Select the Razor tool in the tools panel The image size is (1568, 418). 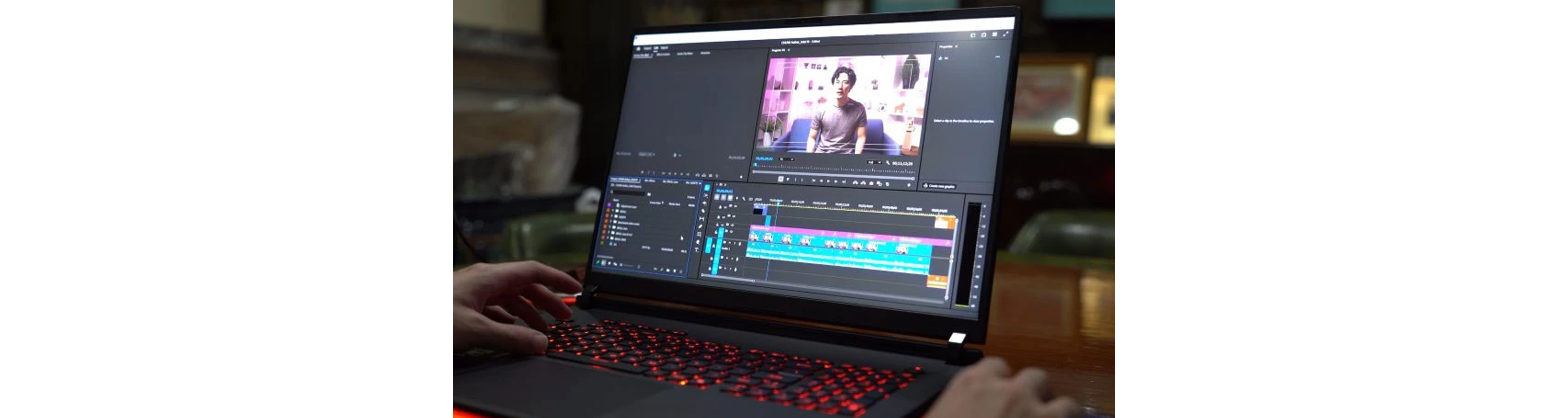(x=703, y=211)
